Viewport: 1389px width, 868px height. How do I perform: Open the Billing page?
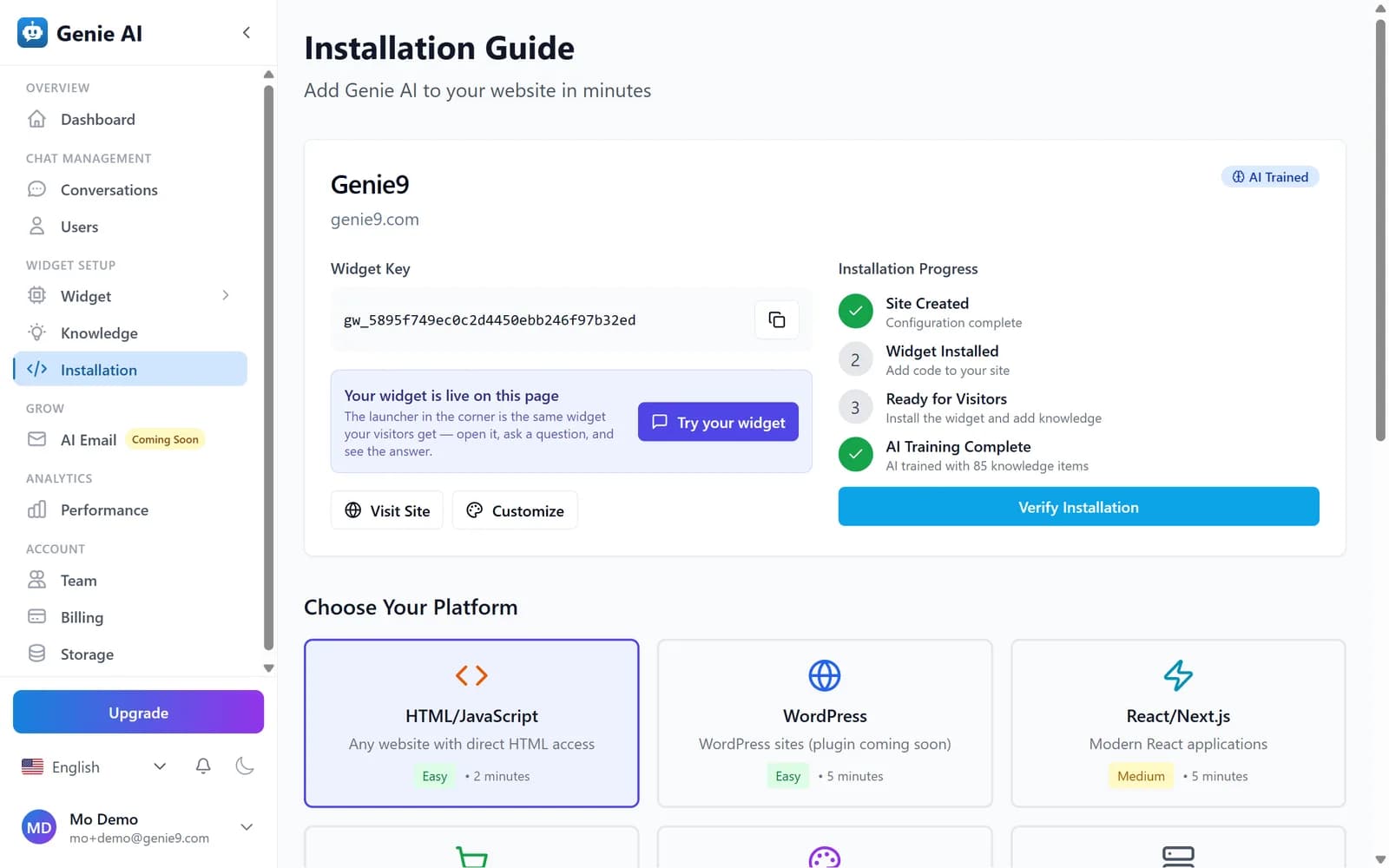[130, 617]
